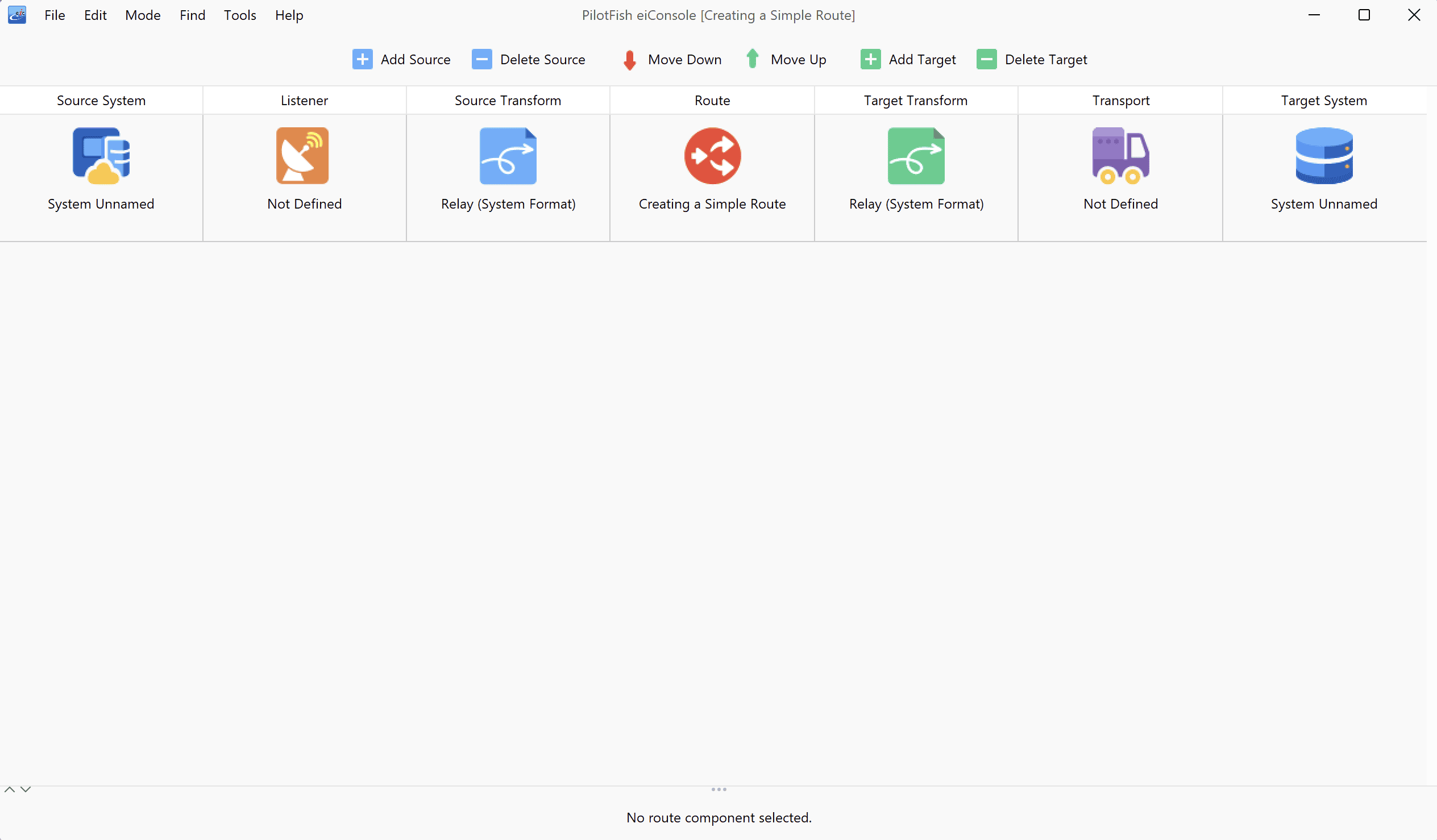Click 'System Unnamed' under Target System
Screen dimensions: 1437x840
coord(1324,204)
